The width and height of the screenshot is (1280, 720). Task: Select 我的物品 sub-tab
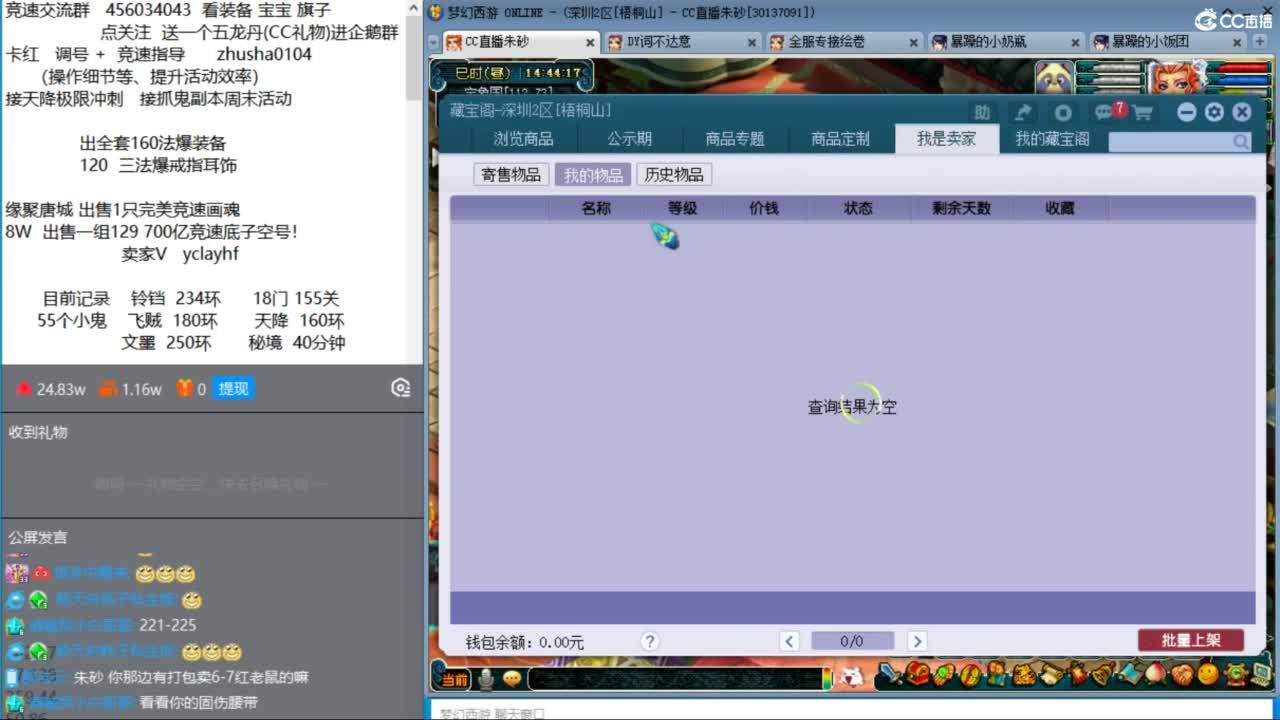593,175
